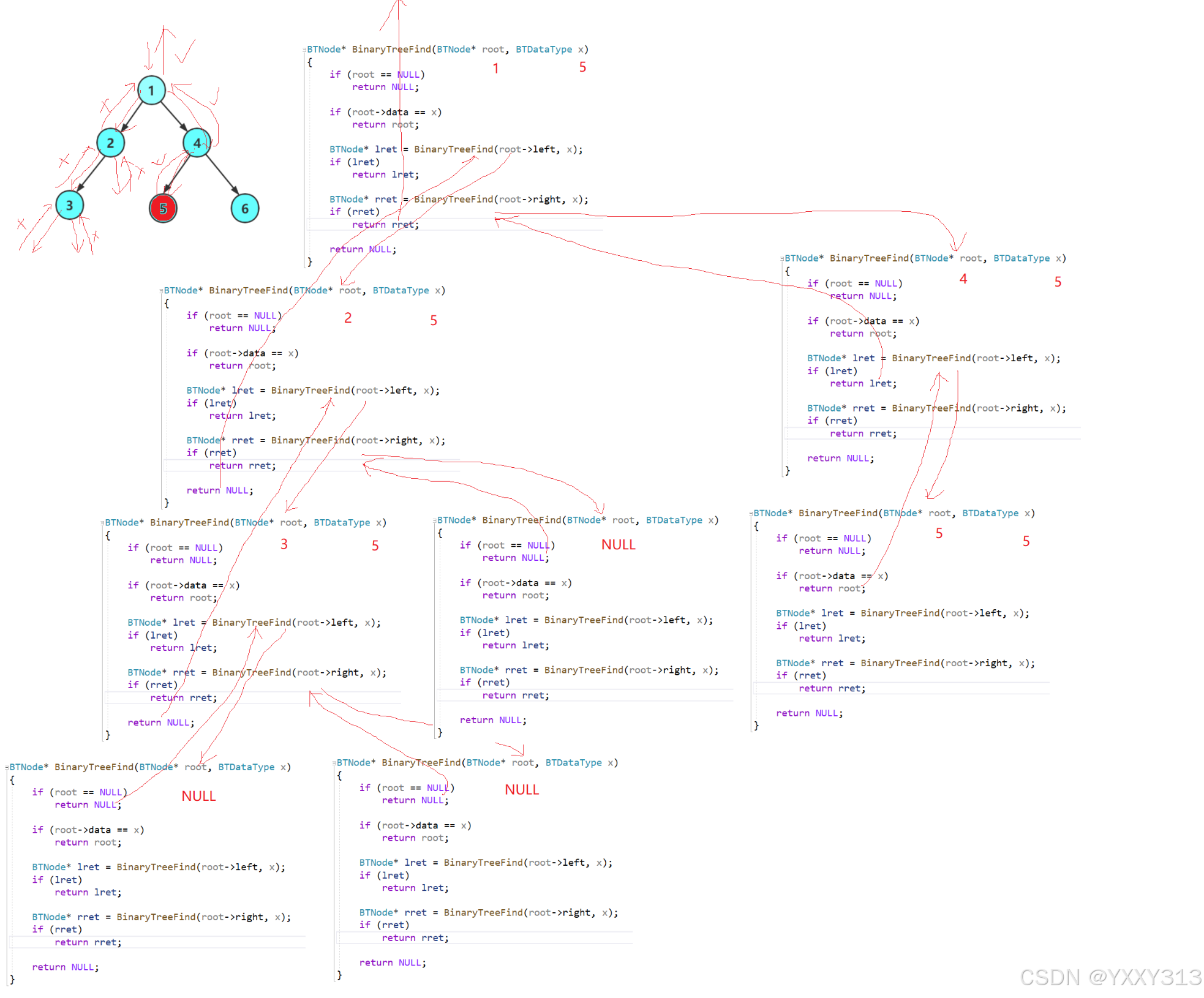
Task: Click the red handwritten 4 annotation
Action: (x=963, y=279)
